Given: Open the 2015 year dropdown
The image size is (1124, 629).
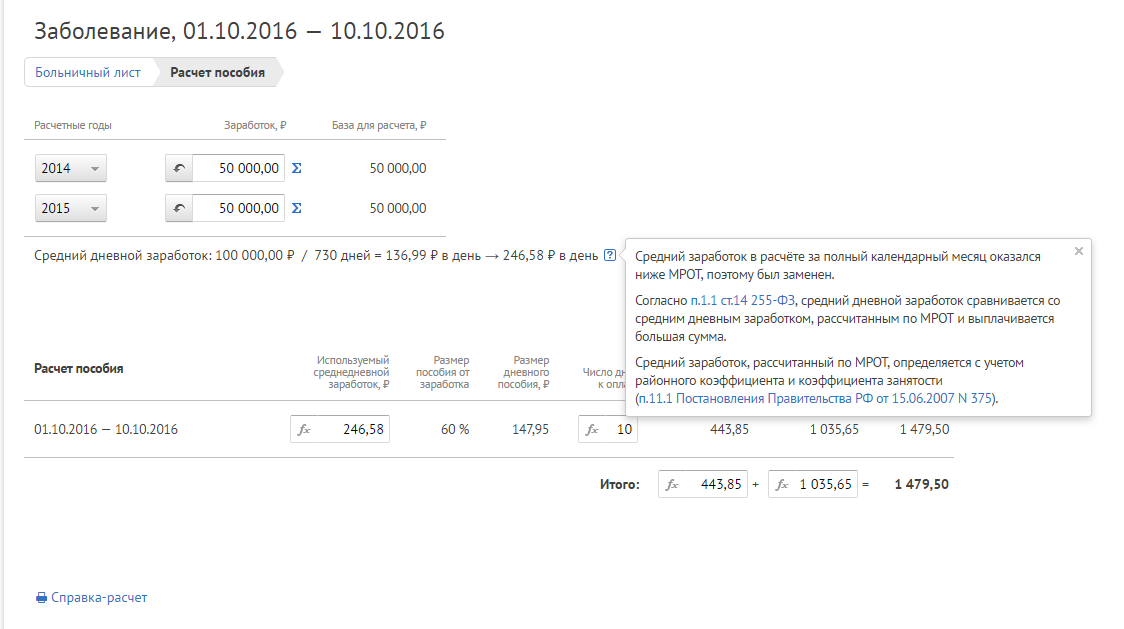Looking at the screenshot, I should click(71, 209).
